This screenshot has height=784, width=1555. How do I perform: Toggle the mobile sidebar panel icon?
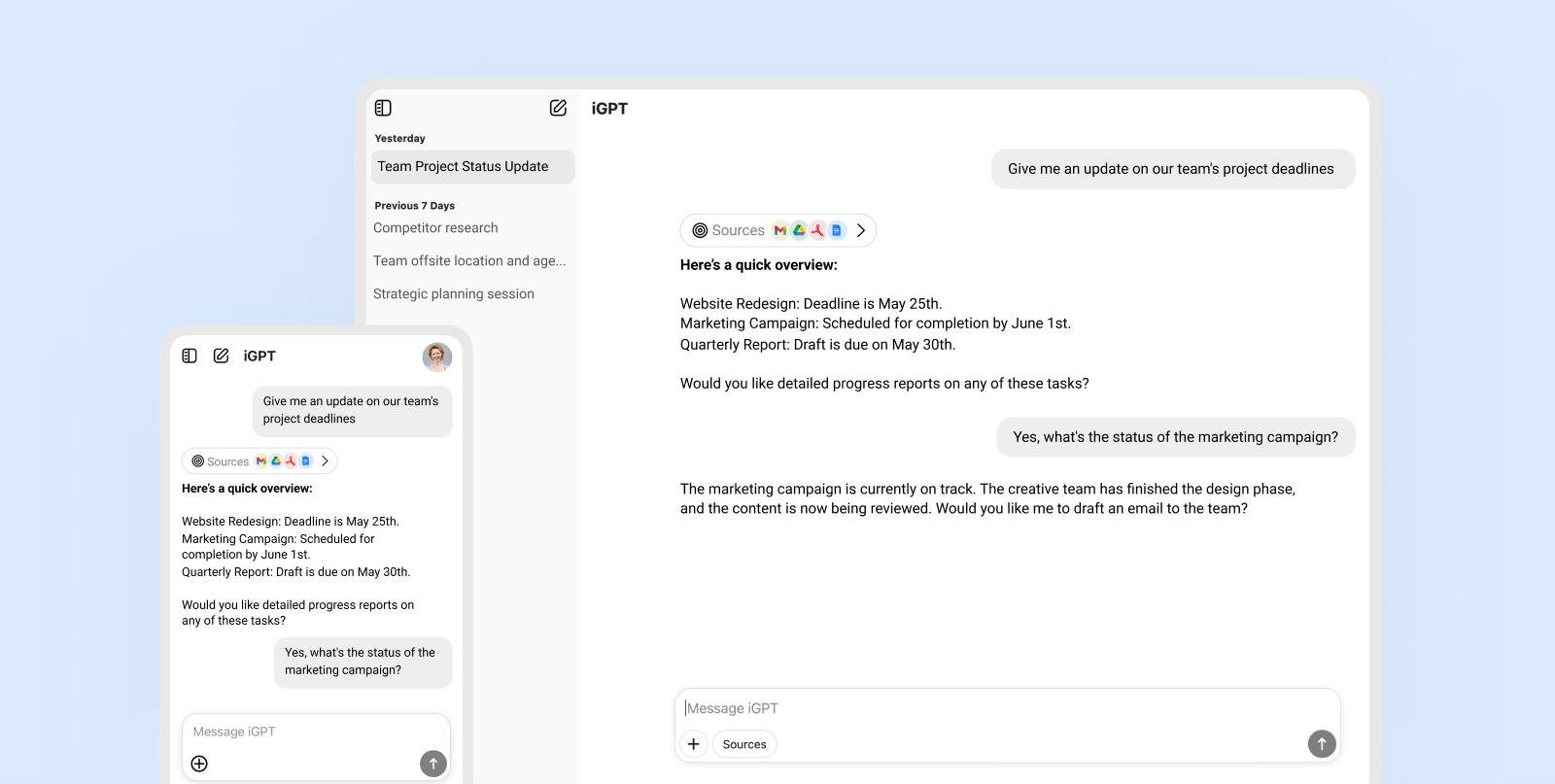(x=190, y=356)
